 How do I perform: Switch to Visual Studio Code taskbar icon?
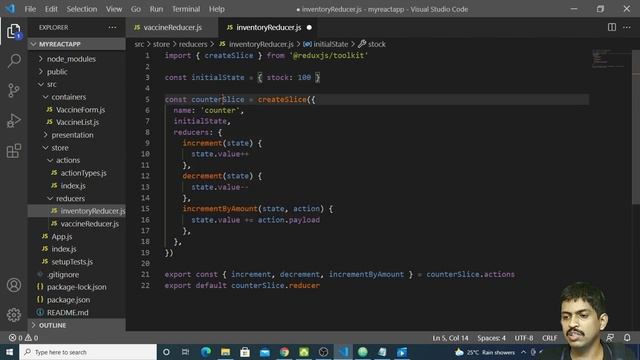(343, 352)
